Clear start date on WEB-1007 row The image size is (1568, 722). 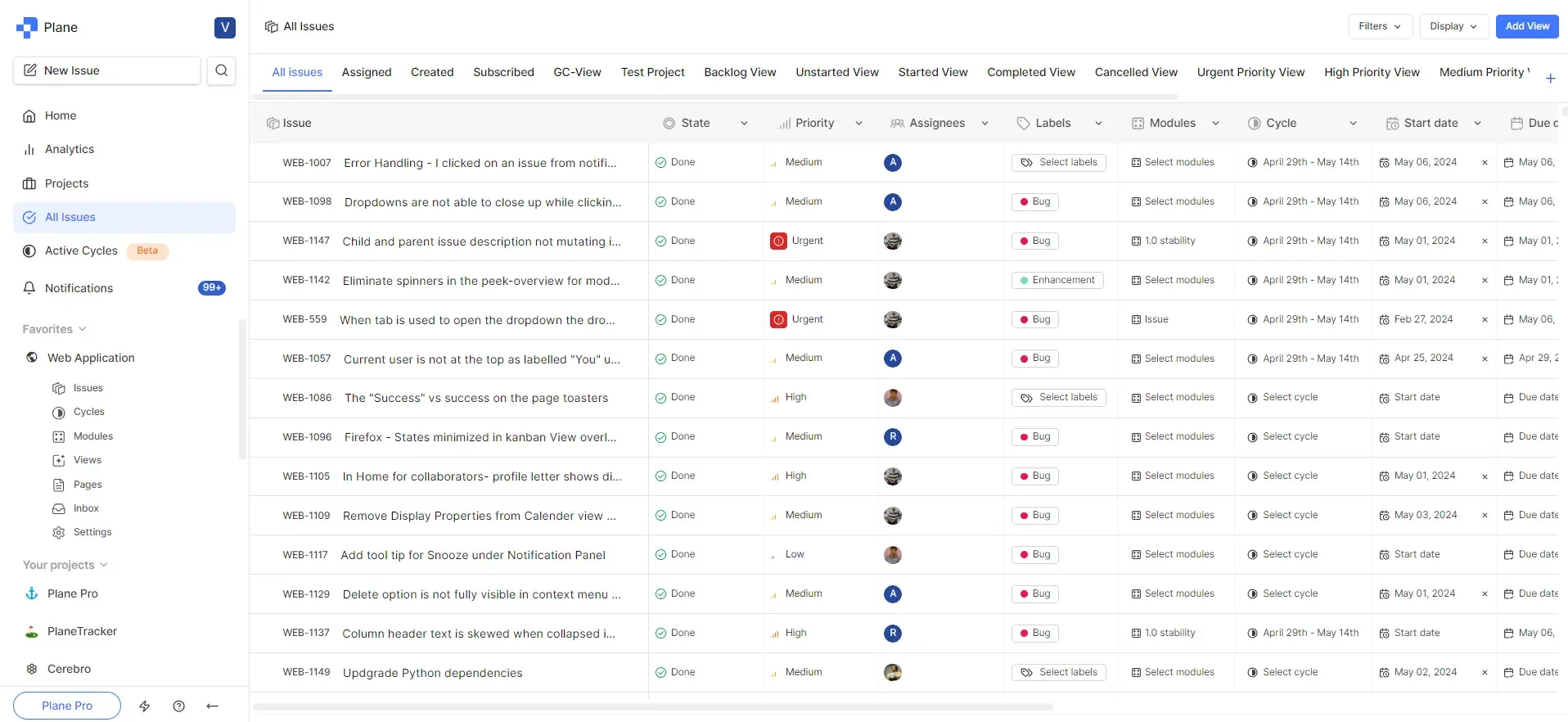[1485, 163]
